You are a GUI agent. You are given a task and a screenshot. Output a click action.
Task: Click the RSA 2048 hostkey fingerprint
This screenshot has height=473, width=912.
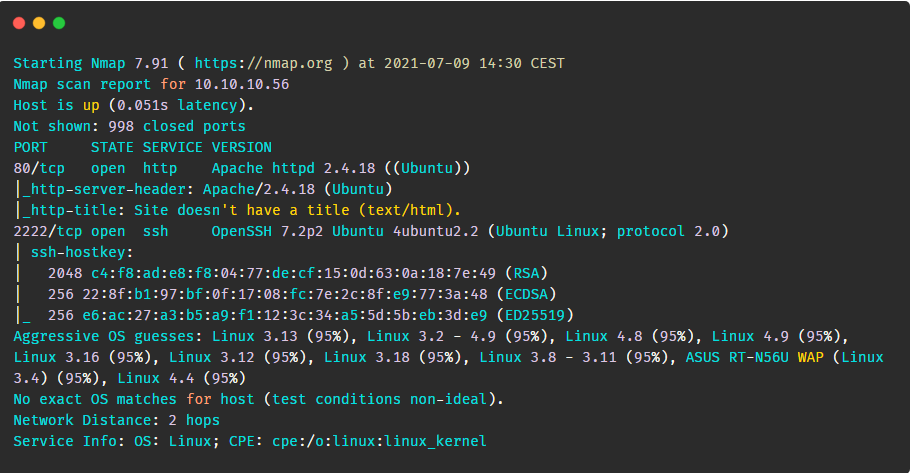[294, 273]
